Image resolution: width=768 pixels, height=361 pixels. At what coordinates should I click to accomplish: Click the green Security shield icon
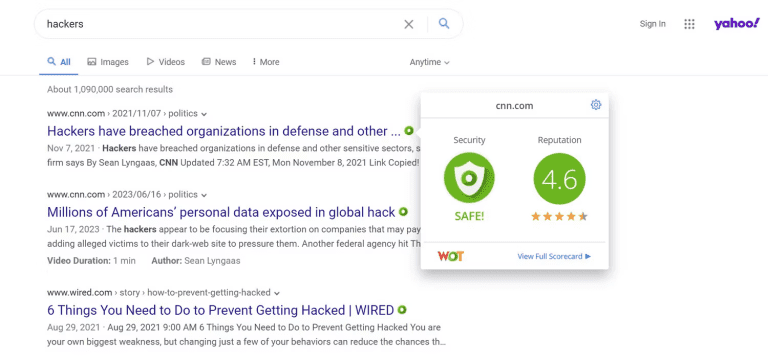tap(469, 178)
